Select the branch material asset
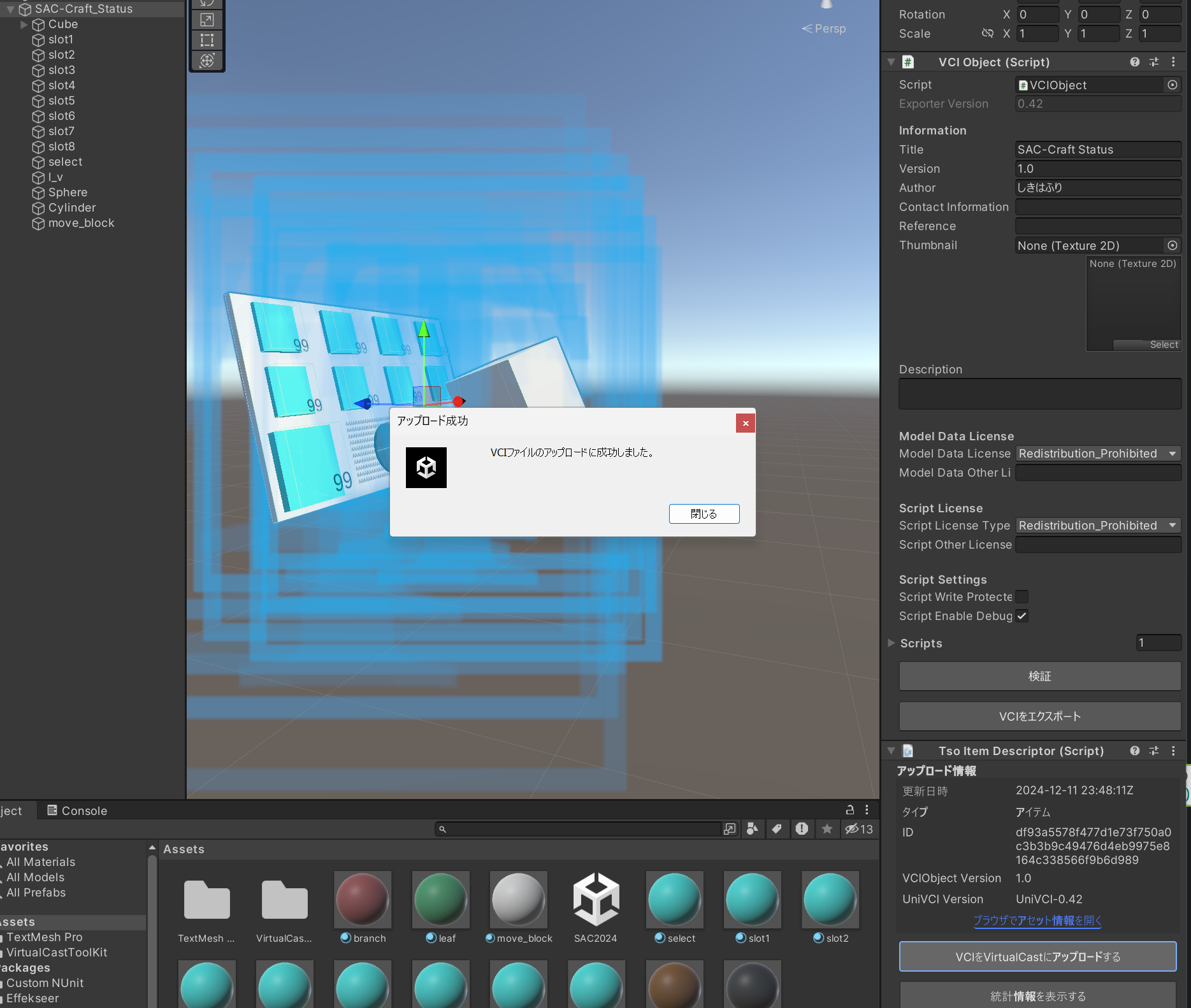The height and width of the screenshot is (1008, 1191). pos(363,908)
